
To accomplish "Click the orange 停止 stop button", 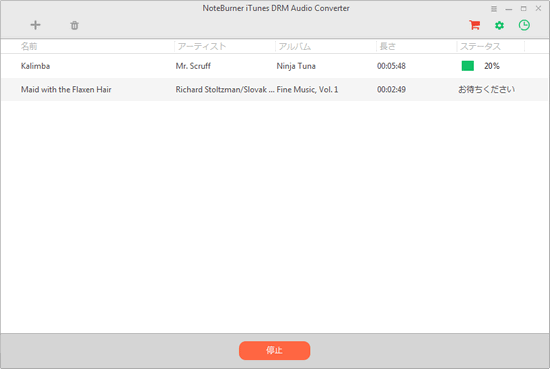I will click(x=274, y=350).
